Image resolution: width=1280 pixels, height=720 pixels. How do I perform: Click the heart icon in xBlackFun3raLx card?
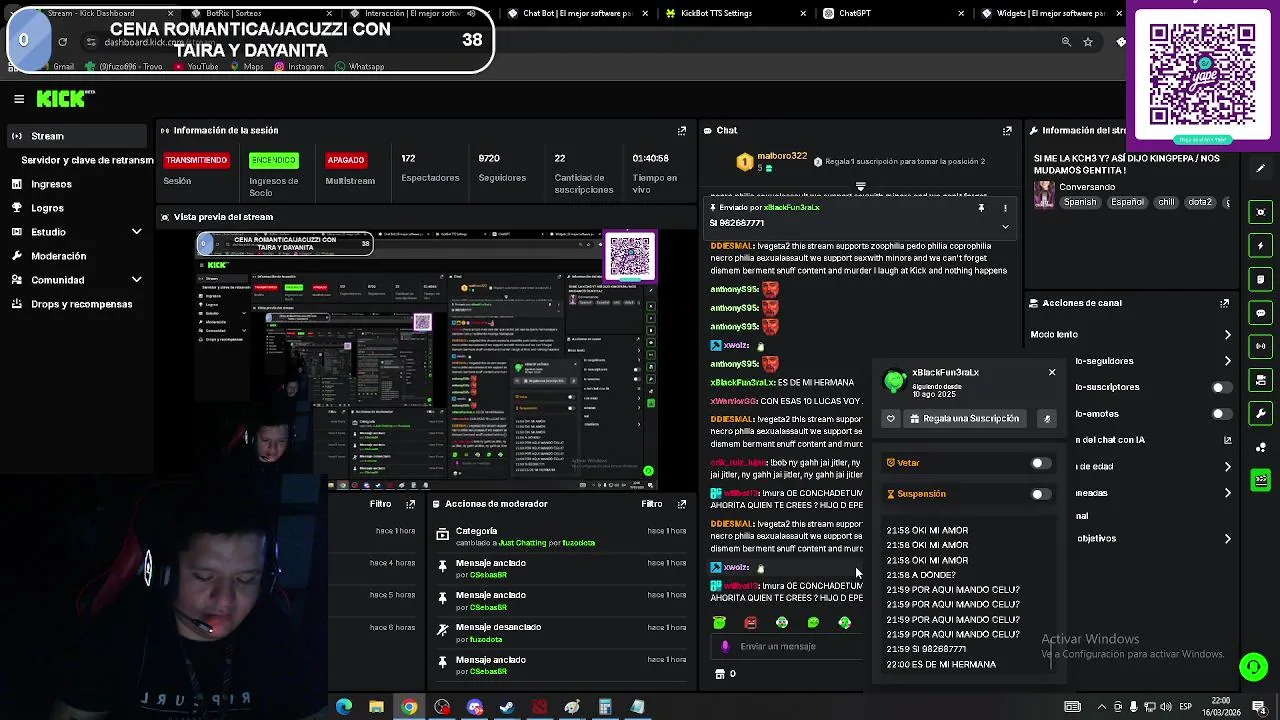pos(891,419)
